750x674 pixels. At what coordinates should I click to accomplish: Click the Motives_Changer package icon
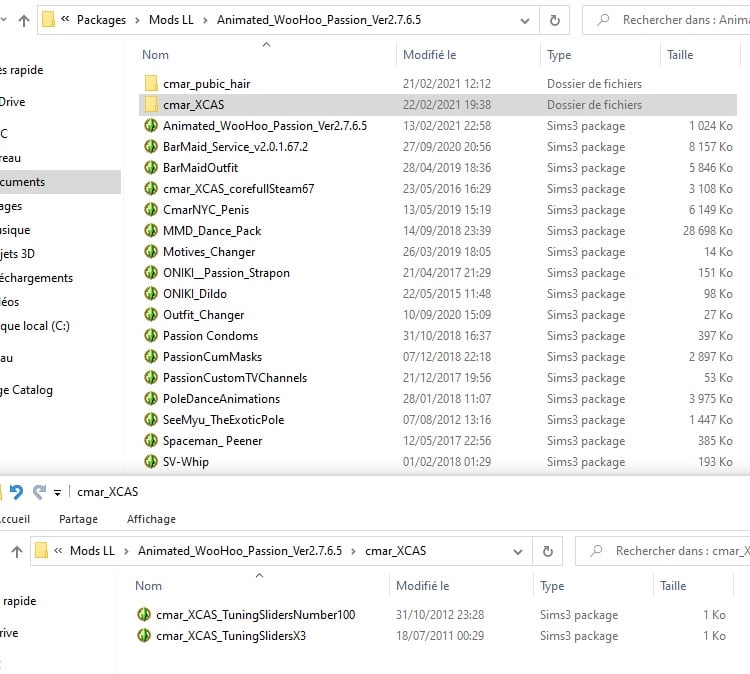tap(151, 252)
